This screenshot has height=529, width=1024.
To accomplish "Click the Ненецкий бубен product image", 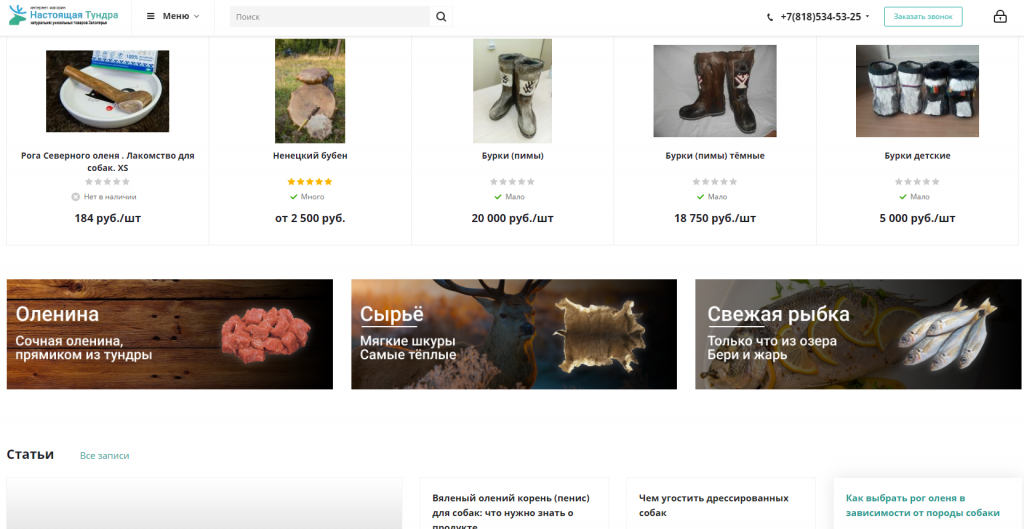I will pyautogui.click(x=310, y=91).
